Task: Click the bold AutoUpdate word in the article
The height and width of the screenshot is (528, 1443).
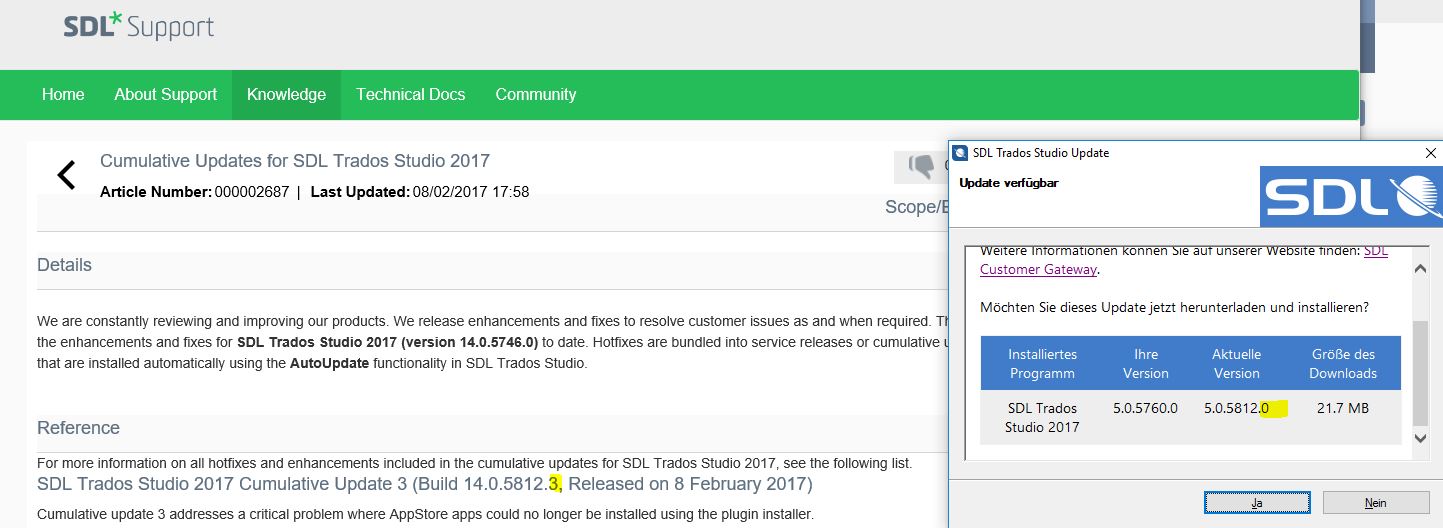Action: [x=329, y=363]
